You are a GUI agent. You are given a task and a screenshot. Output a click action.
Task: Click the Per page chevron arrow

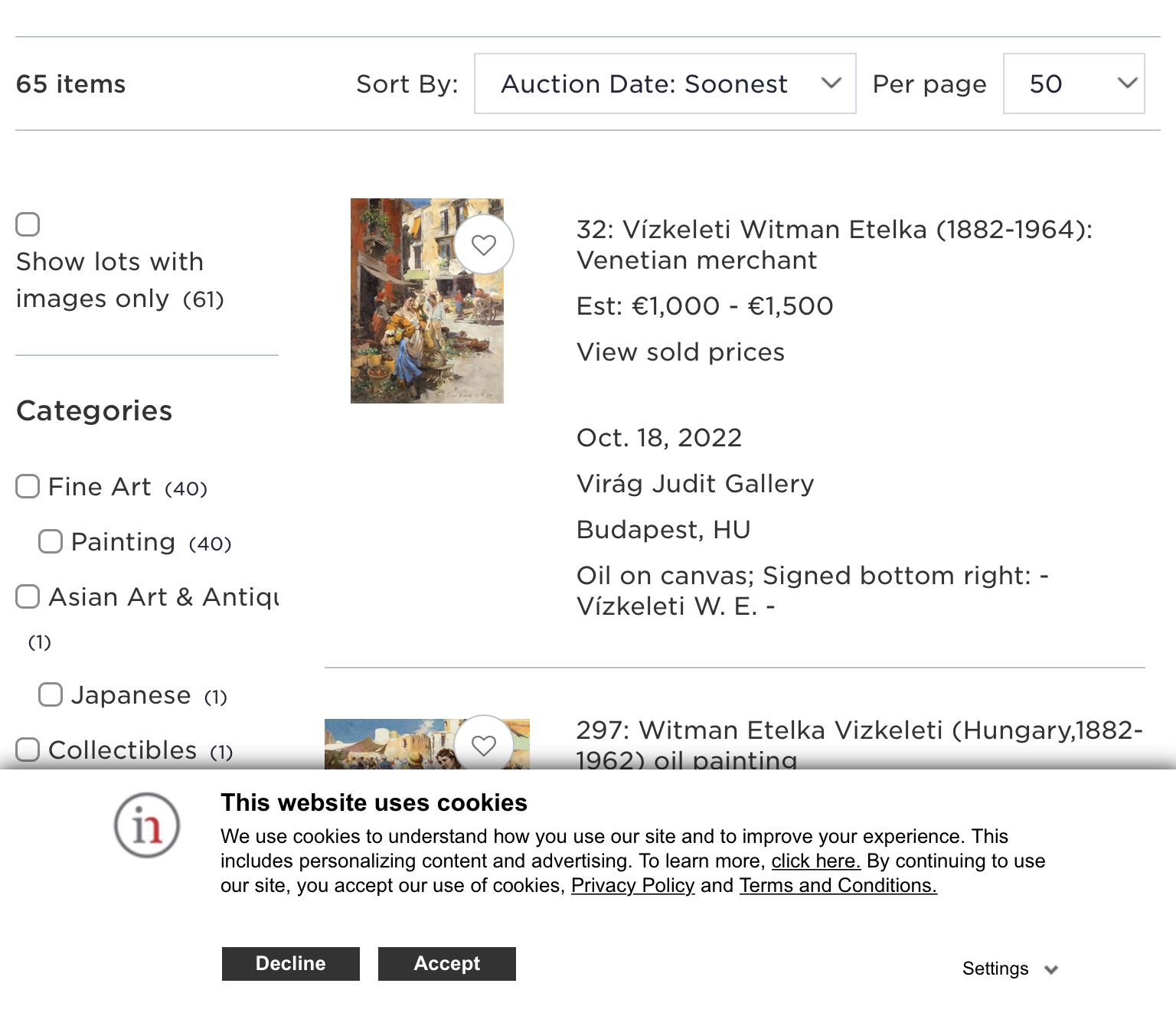(1127, 83)
